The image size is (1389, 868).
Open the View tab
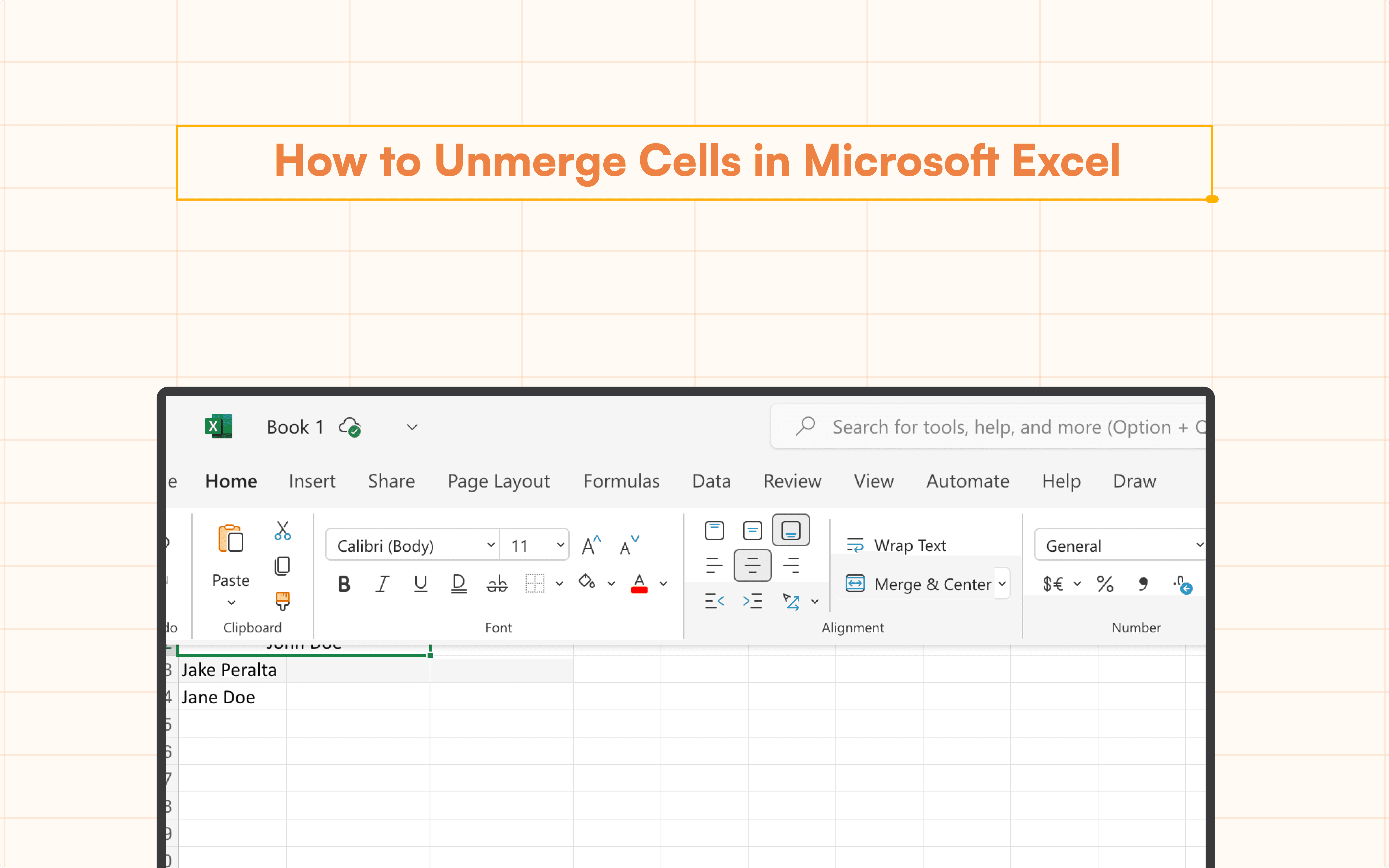click(874, 481)
